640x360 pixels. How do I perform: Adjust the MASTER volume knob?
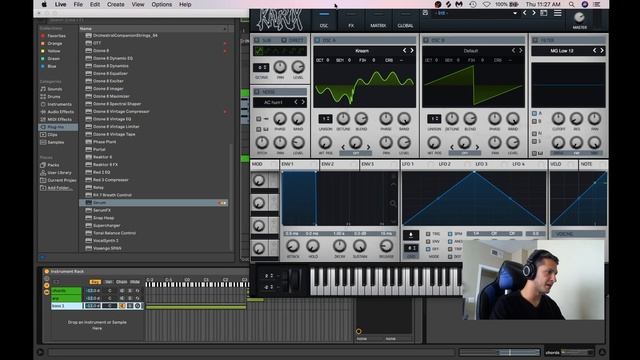coord(579,17)
